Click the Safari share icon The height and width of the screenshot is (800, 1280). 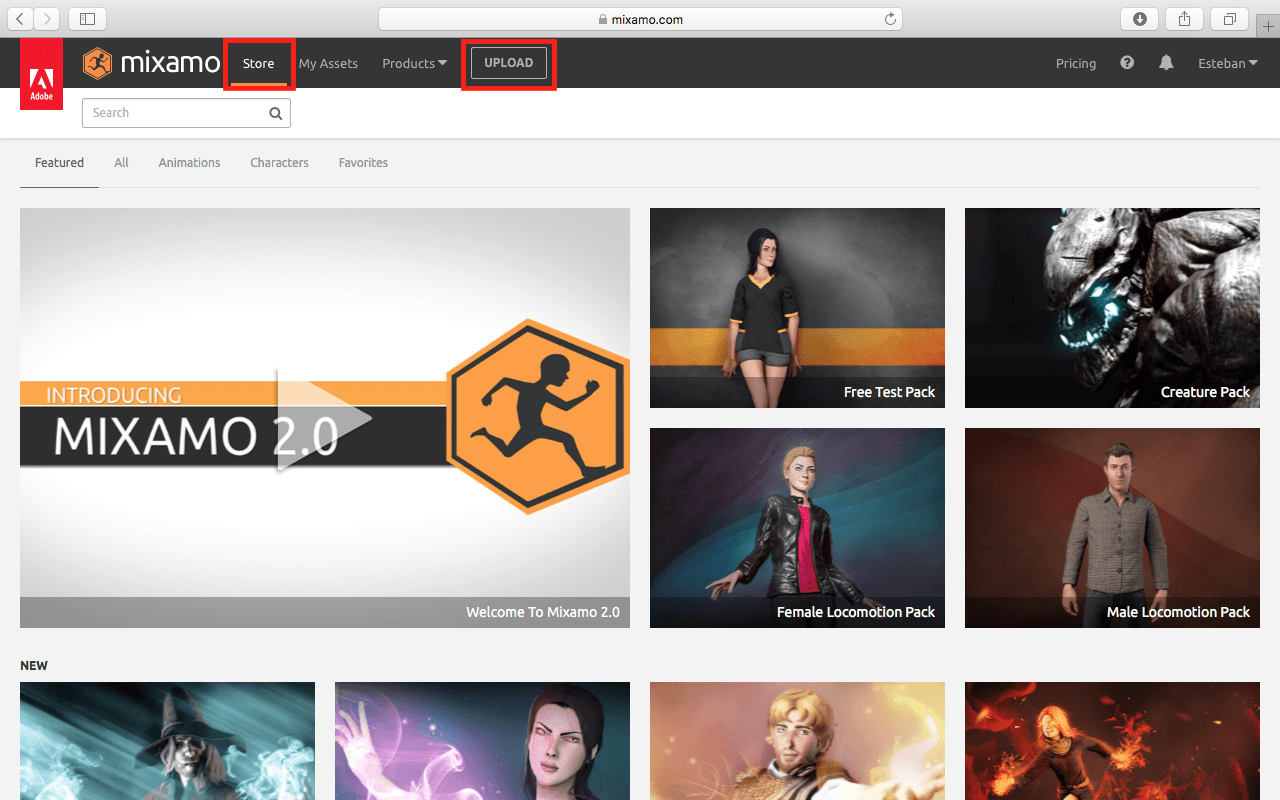point(1184,19)
